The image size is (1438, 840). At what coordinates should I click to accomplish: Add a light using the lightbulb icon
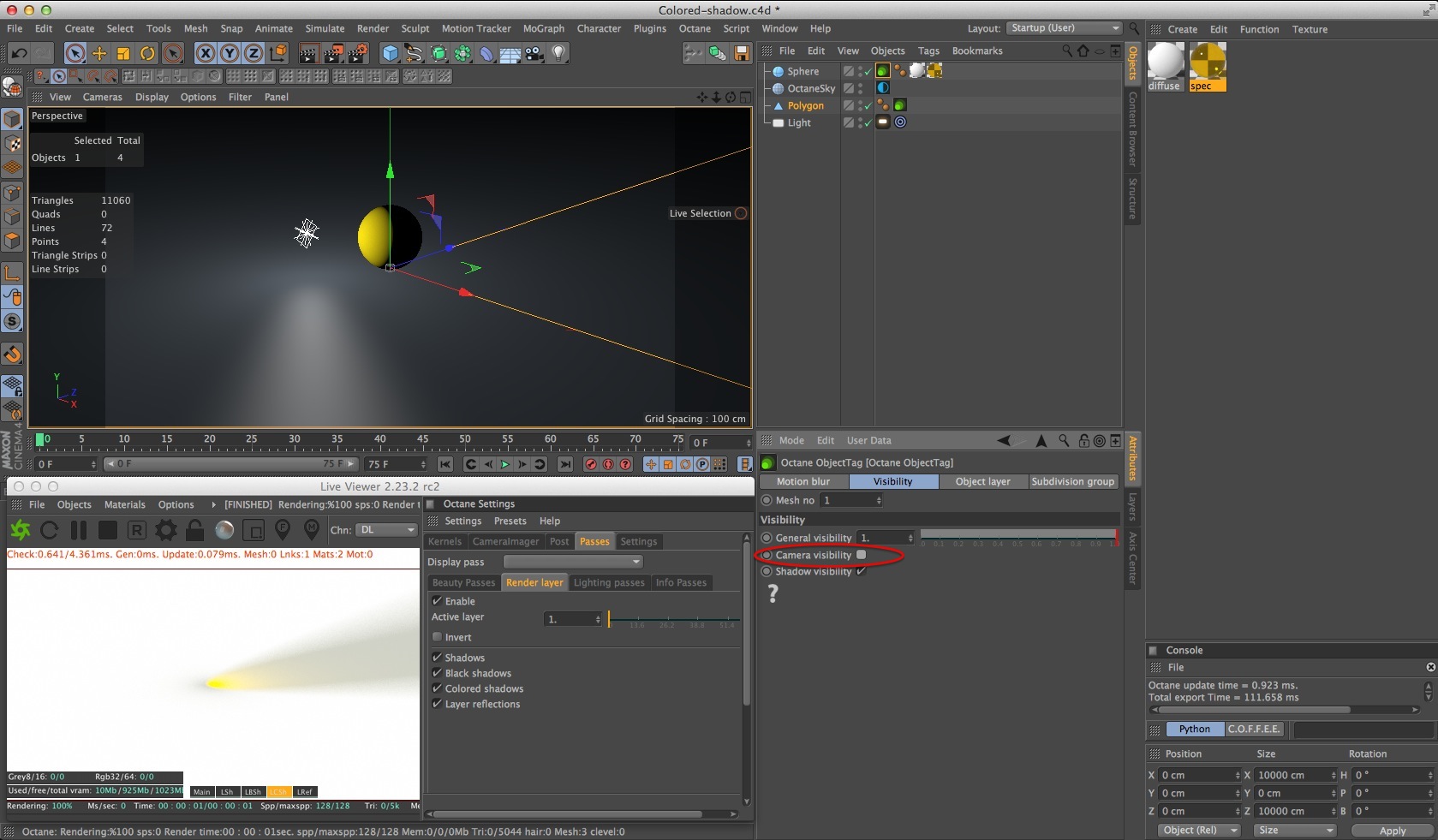pos(558,53)
